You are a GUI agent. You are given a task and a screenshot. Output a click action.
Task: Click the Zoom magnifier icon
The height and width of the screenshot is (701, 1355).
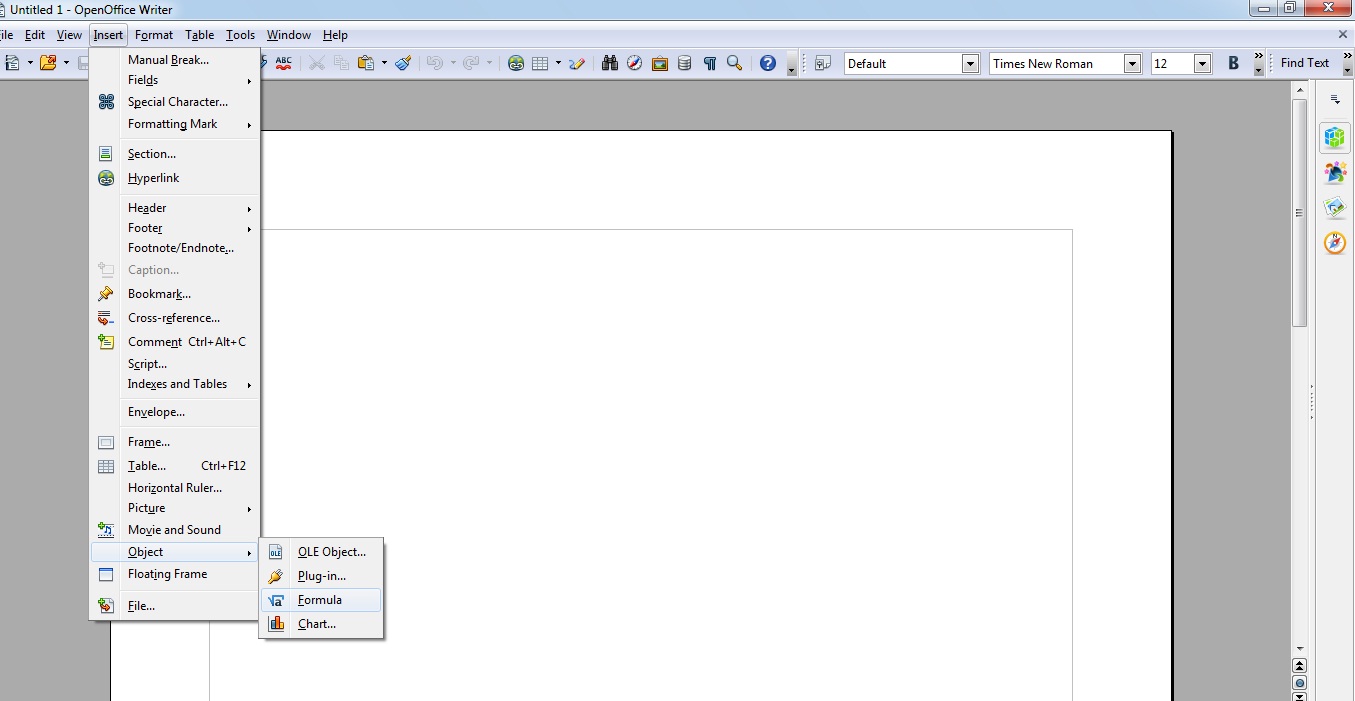[x=735, y=63]
